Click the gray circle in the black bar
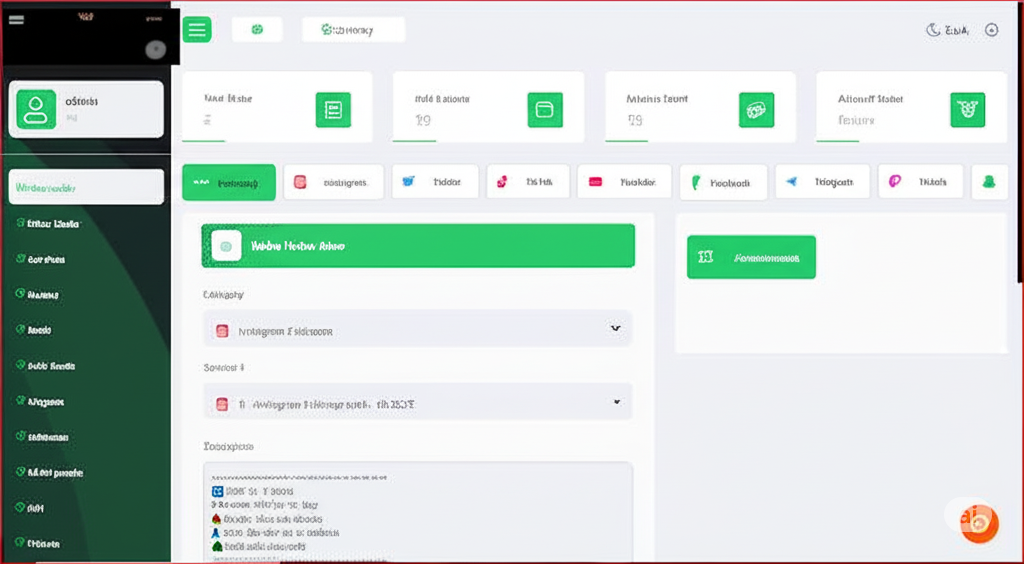The image size is (1024, 564). pos(155,50)
